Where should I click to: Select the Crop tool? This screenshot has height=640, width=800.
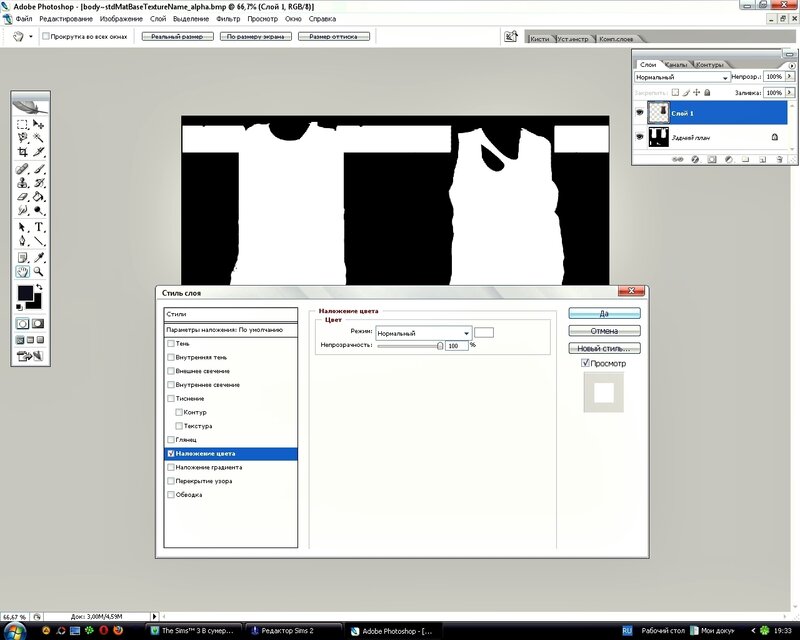coord(22,152)
